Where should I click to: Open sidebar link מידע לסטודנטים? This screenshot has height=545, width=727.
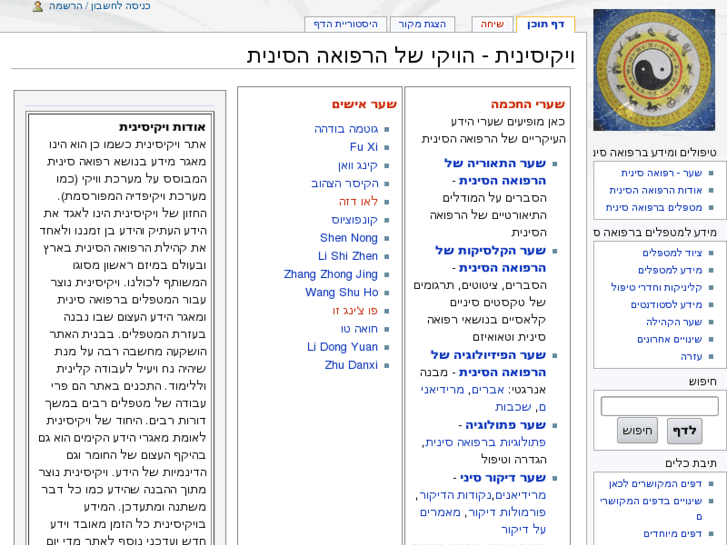[x=666, y=304]
